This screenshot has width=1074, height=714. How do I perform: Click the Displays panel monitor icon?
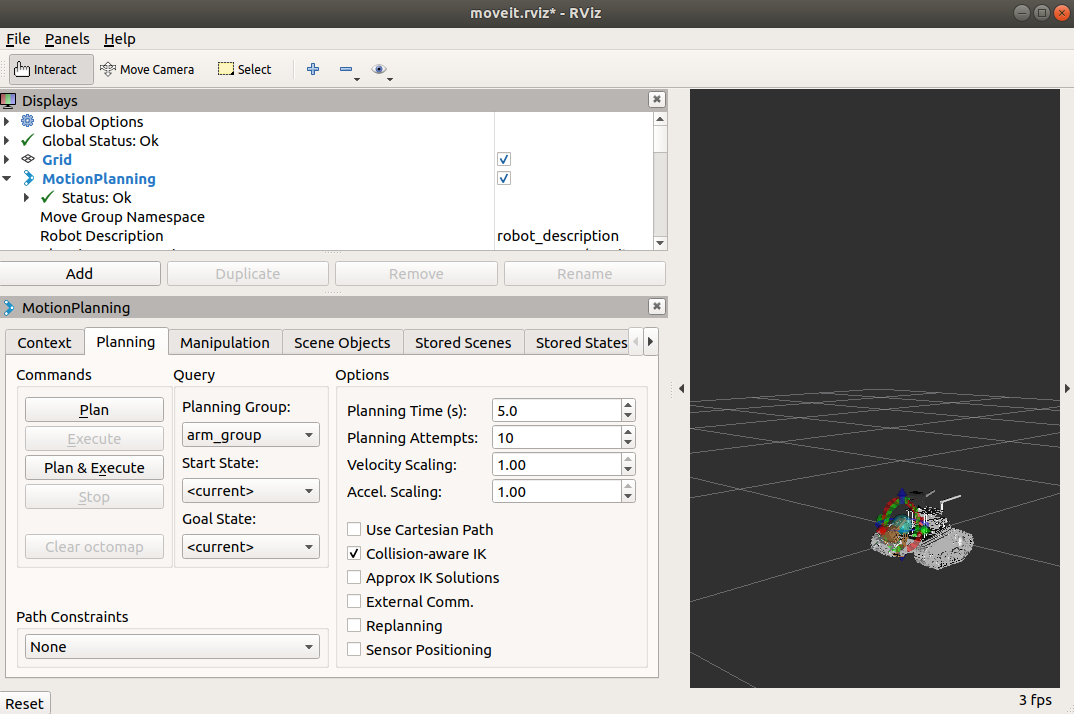coord(8,101)
